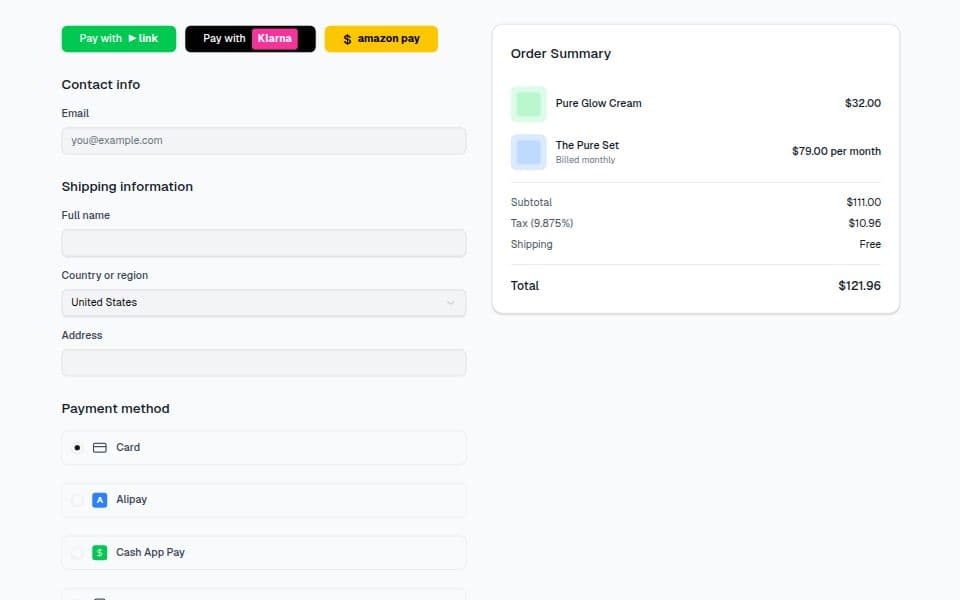
Task: Click the Alipay payment icon
Action: click(x=99, y=499)
